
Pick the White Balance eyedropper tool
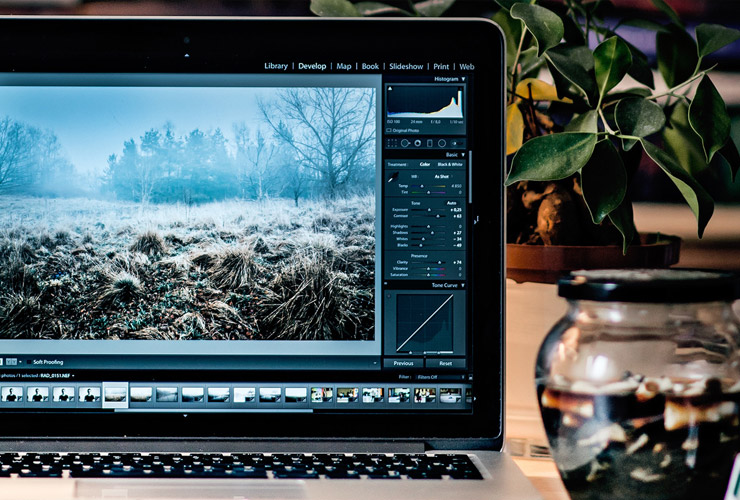[x=393, y=177]
